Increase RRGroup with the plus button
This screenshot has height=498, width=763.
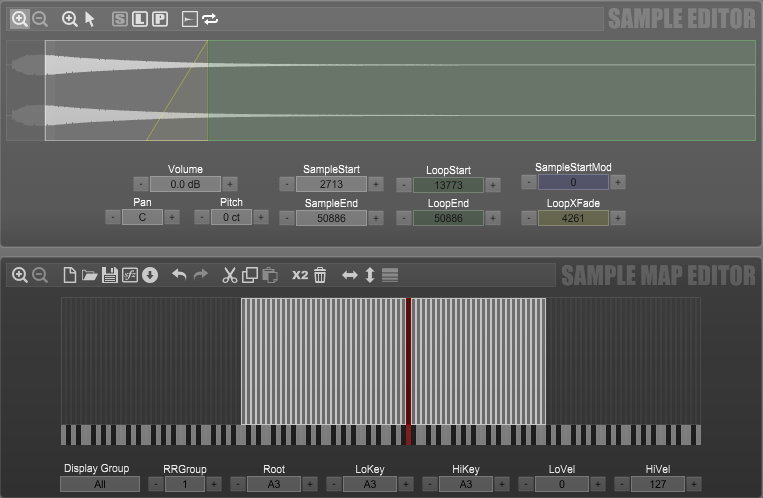point(214,484)
